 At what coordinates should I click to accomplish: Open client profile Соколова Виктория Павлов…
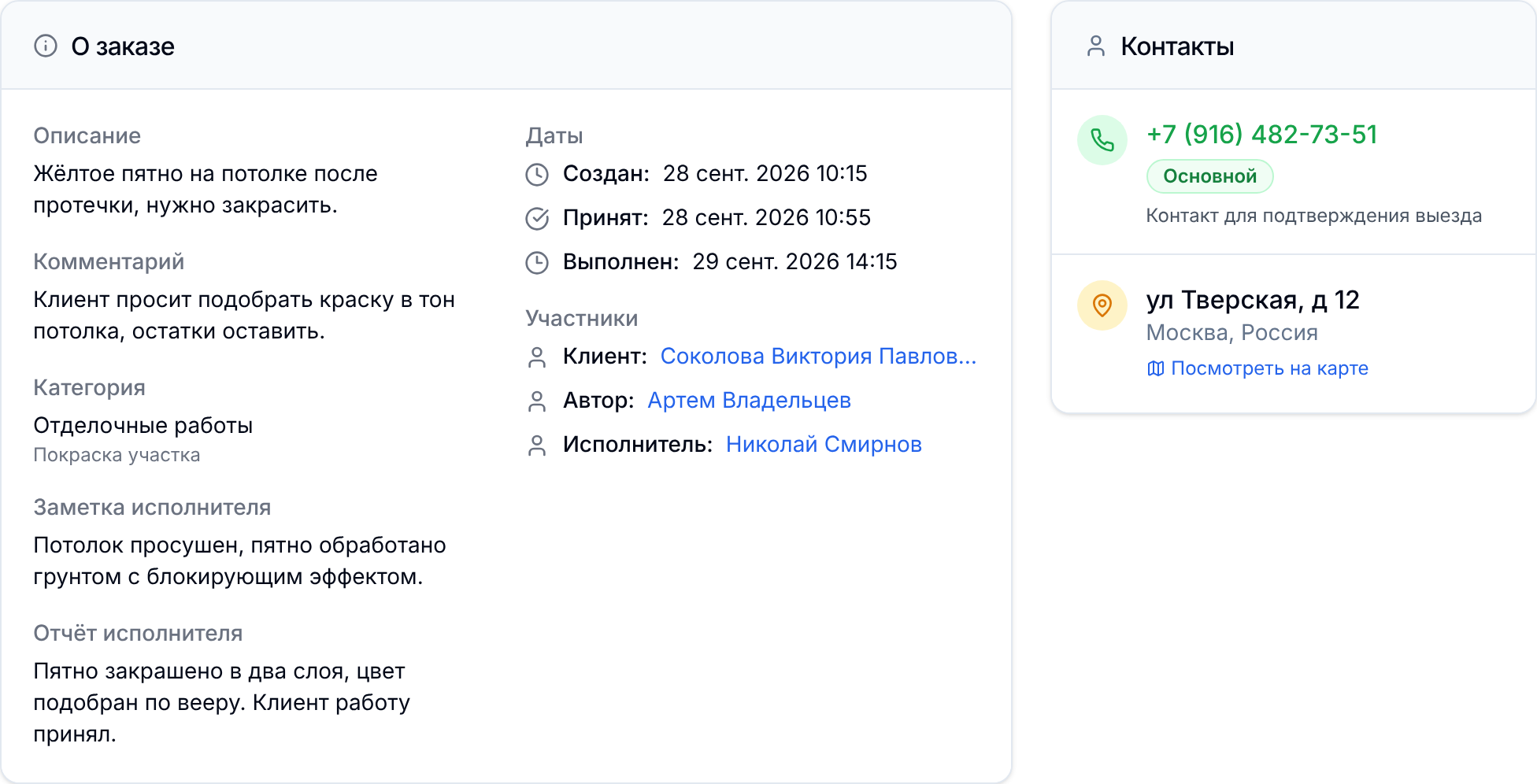point(818,357)
